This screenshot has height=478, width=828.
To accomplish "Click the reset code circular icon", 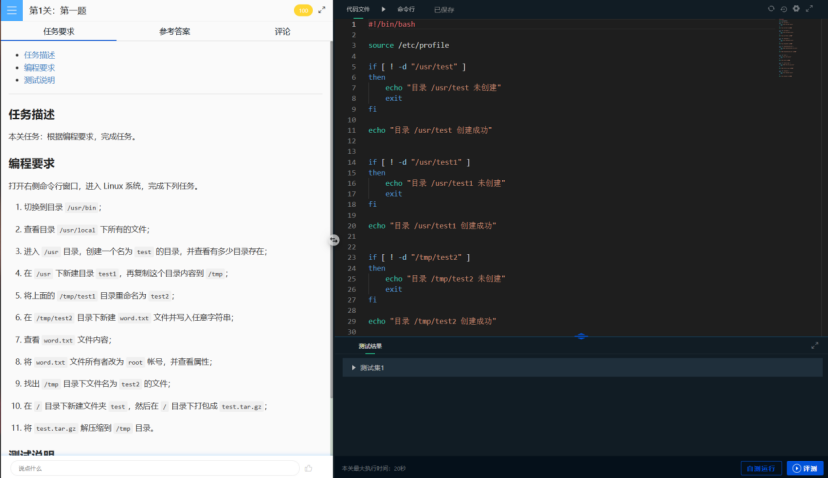I will 771,9.
